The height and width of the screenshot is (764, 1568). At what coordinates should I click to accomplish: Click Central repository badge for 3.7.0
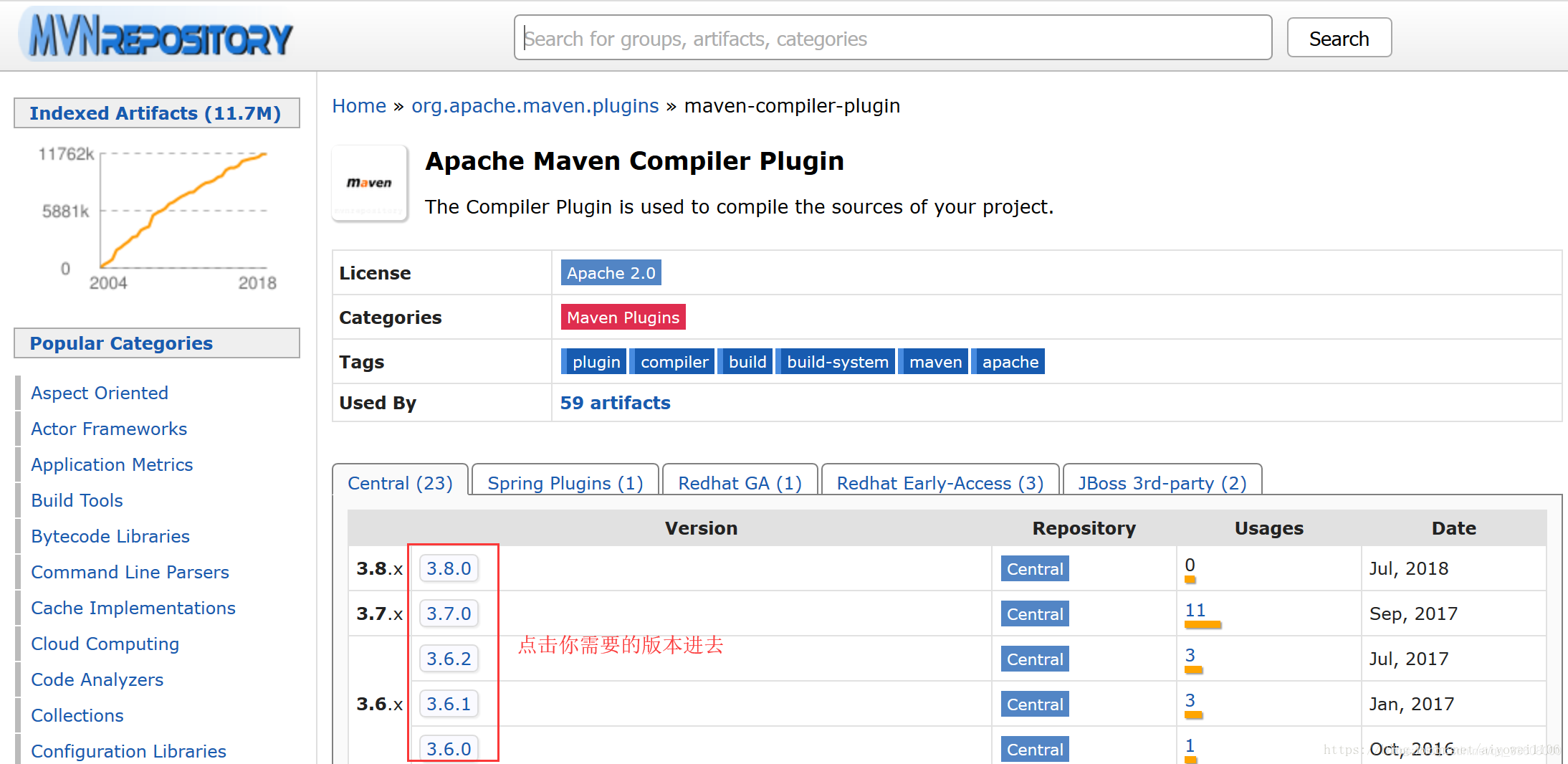[x=1035, y=614]
